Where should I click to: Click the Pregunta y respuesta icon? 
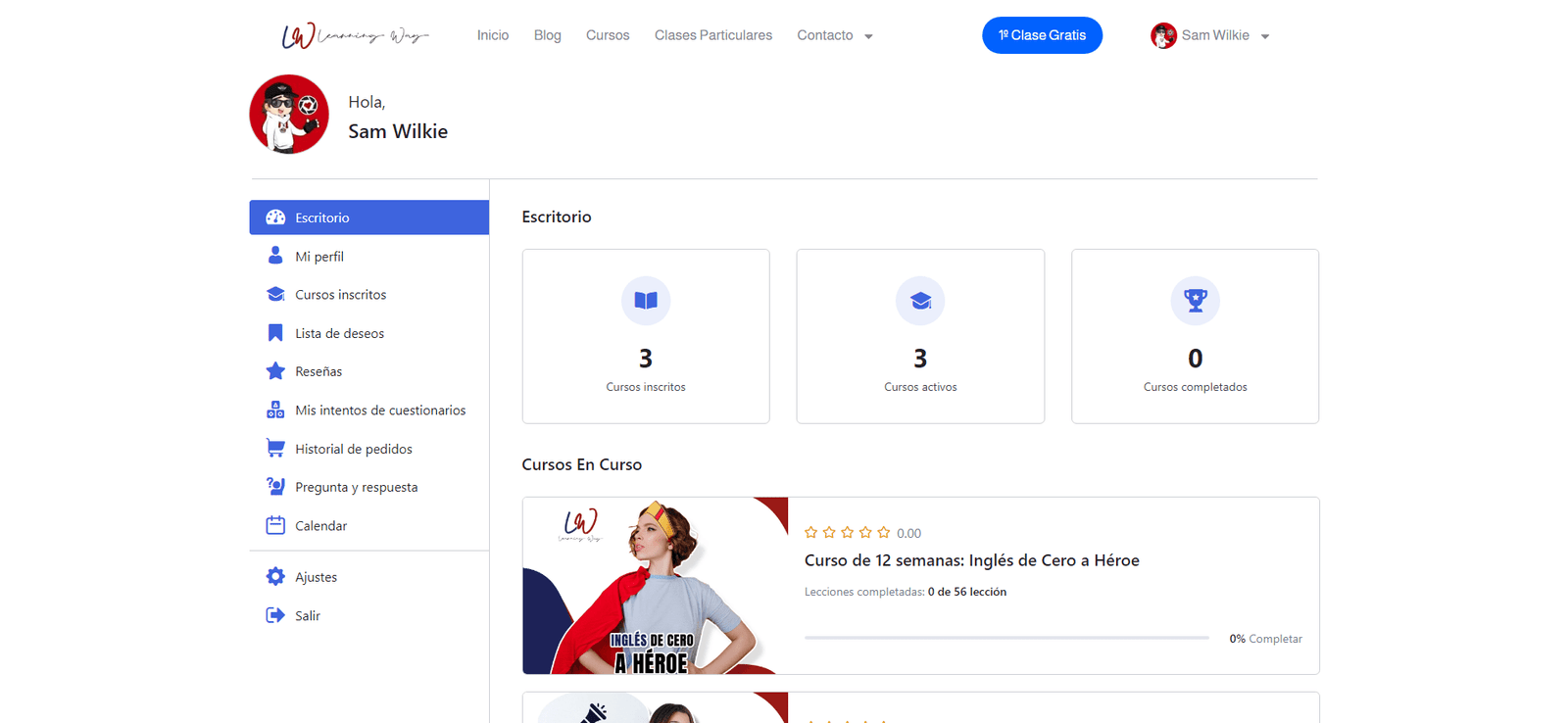pyautogui.click(x=275, y=487)
